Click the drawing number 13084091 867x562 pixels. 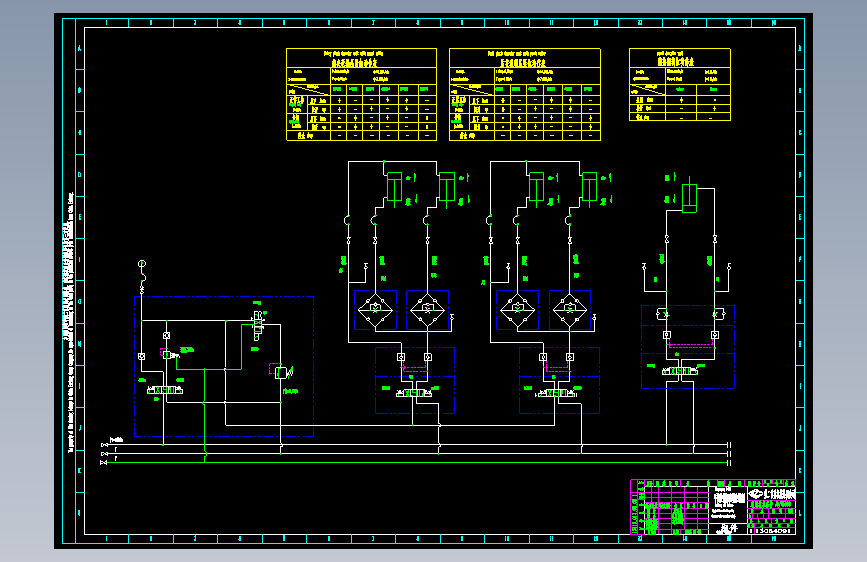[x=771, y=530]
